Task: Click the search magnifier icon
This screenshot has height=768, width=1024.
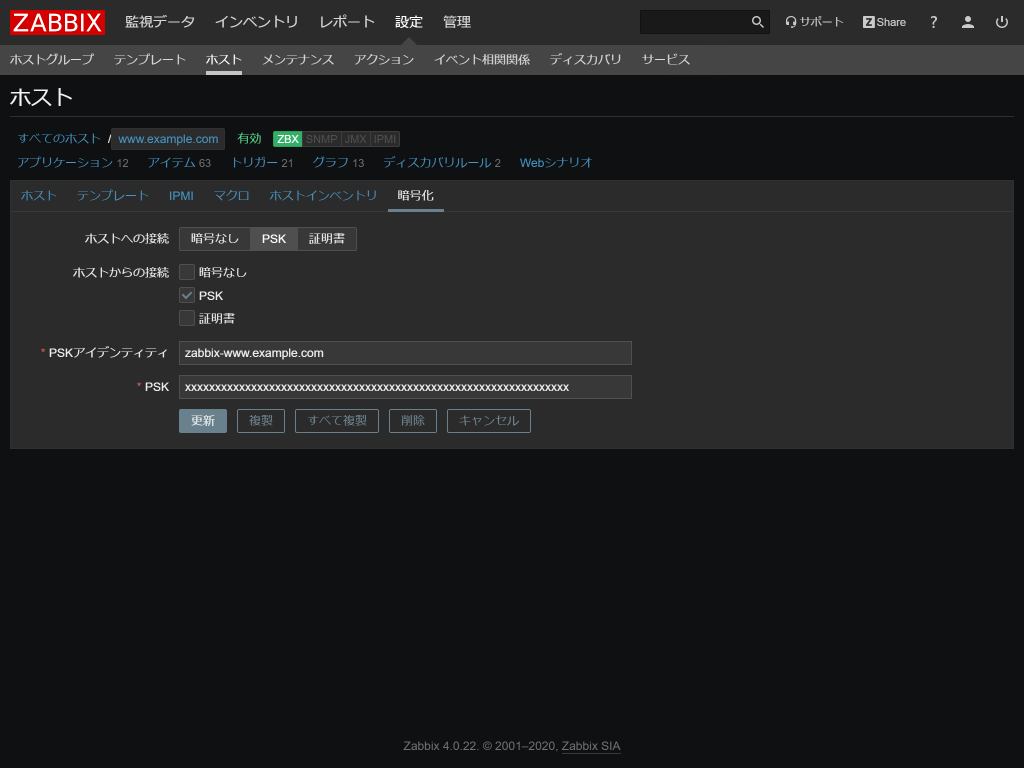Action: pyautogui.click(x=758, y=22)
